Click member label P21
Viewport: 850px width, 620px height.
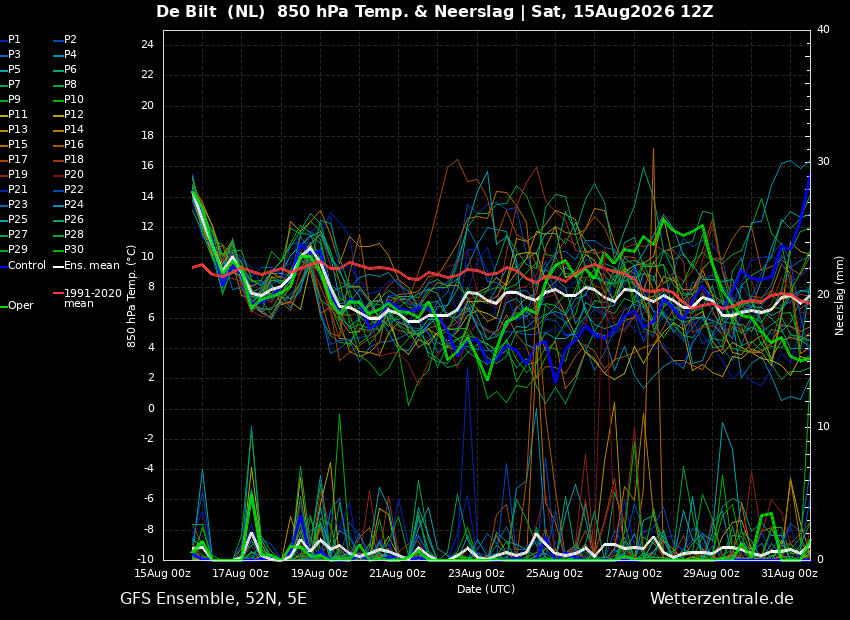coord(17,189)
